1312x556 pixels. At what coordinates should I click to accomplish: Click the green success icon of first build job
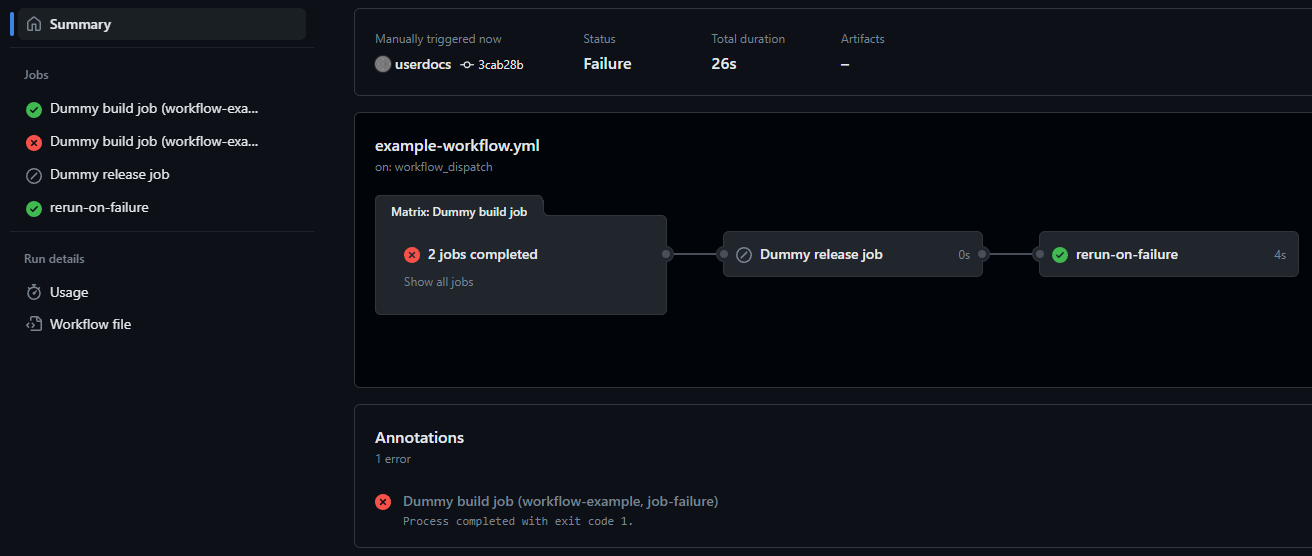point(34,109)
